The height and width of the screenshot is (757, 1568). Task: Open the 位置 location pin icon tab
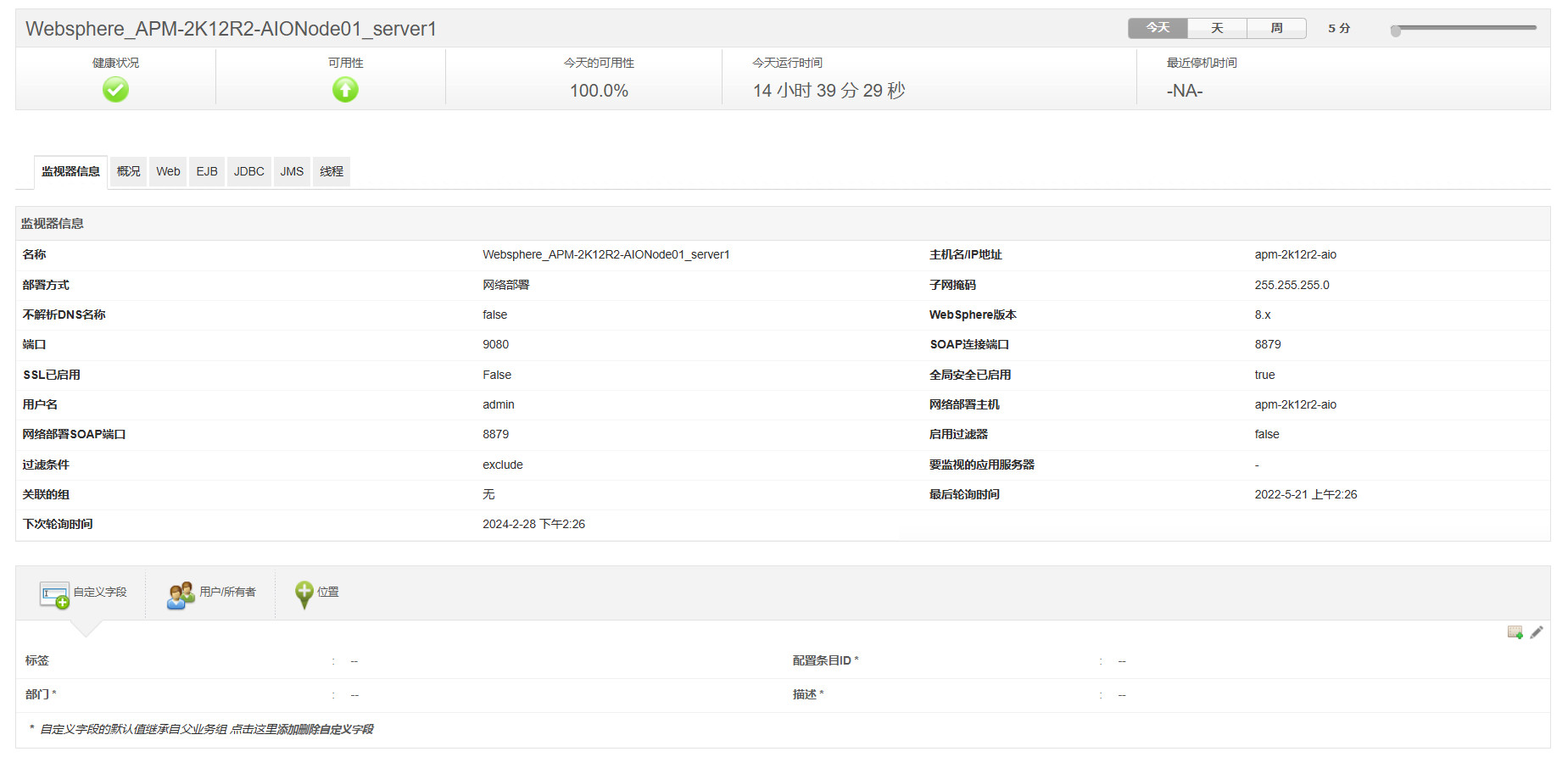316,593
